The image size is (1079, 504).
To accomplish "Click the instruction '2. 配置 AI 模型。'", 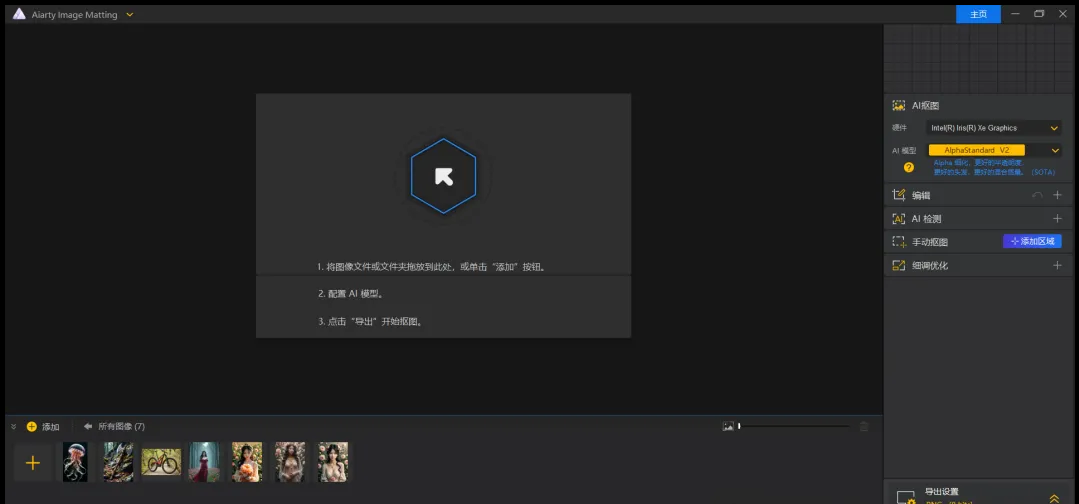I will [351, 294].
